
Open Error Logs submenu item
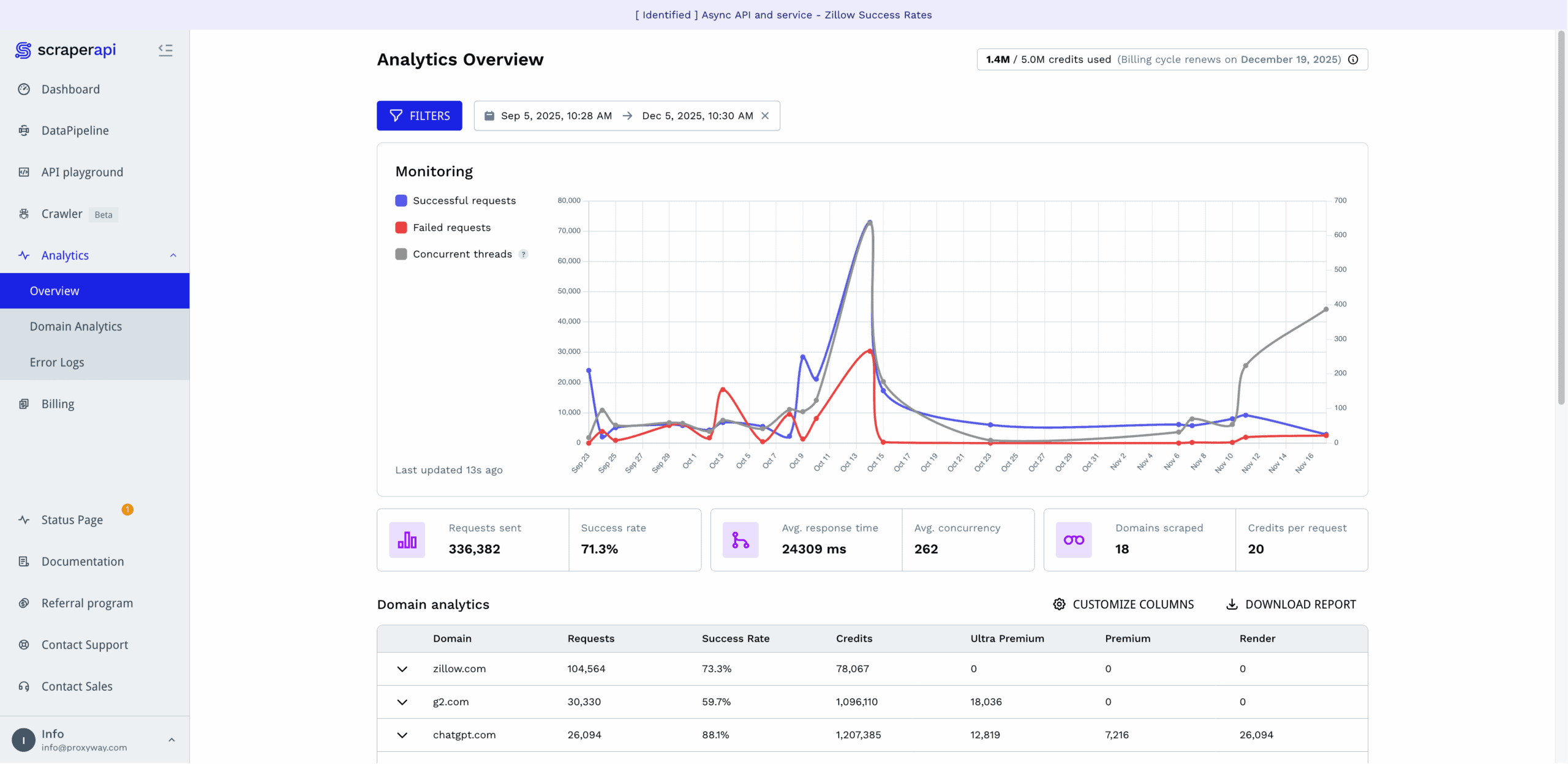[x=57, y=362]
